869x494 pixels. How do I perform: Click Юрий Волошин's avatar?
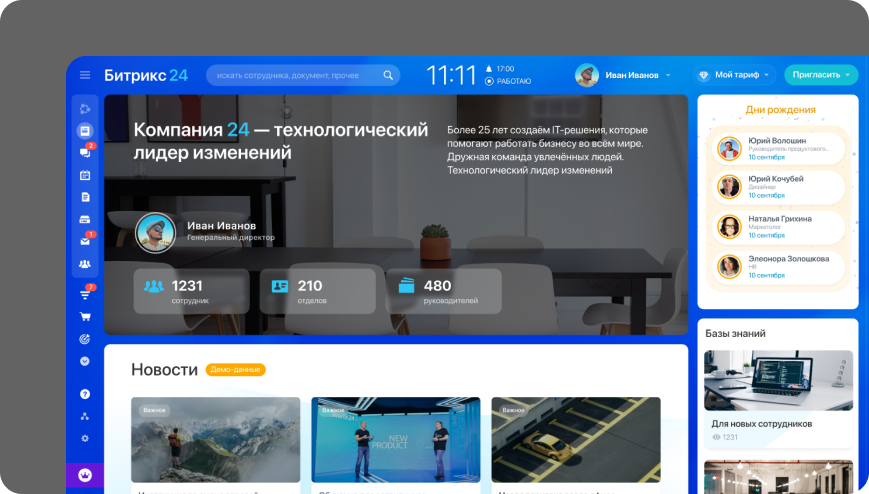point(729,149)
